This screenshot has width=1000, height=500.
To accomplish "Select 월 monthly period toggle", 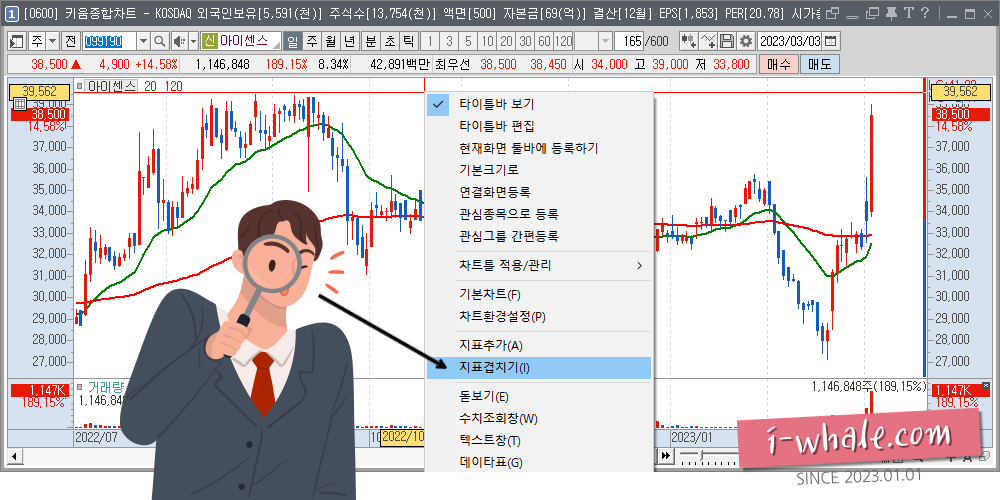I will point(330,42).
